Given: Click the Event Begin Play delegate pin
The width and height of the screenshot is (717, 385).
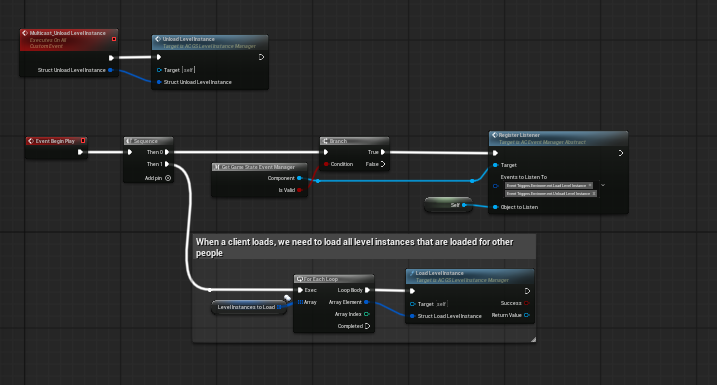Looking at the screenshot, I should click(83, 140).
